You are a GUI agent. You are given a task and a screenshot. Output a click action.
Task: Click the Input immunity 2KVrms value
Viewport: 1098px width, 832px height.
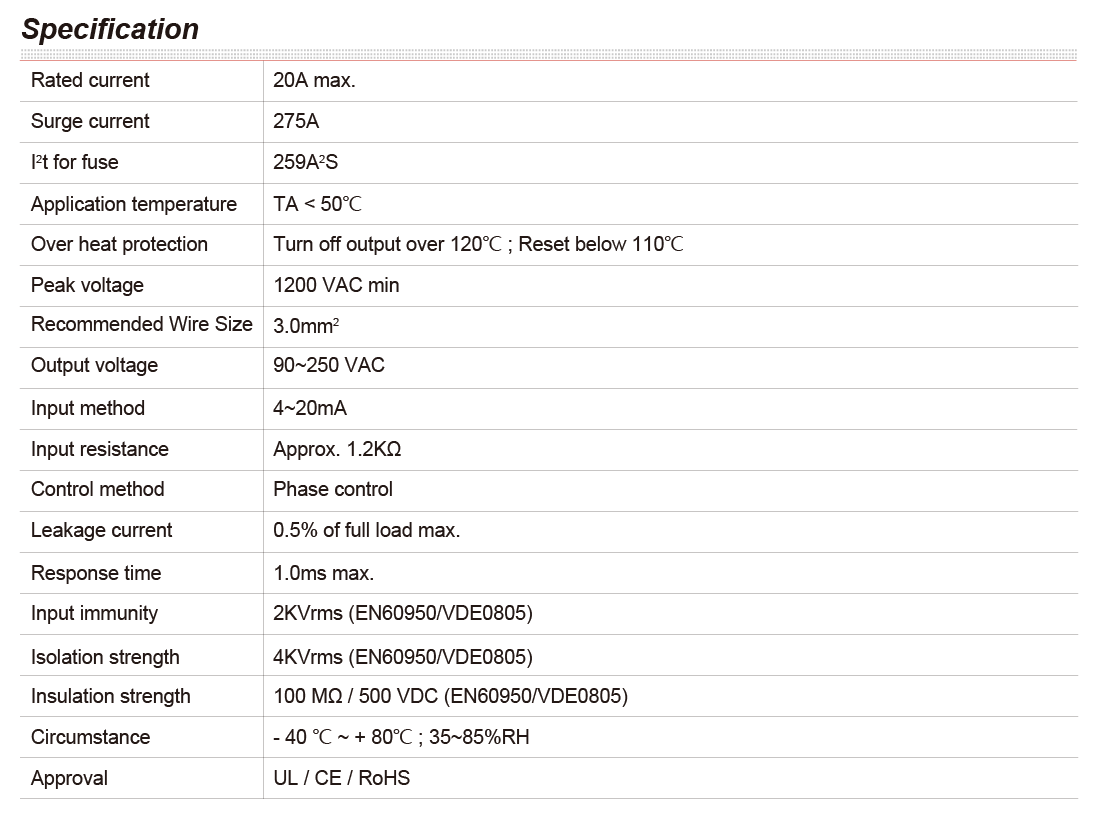(402, 613)
